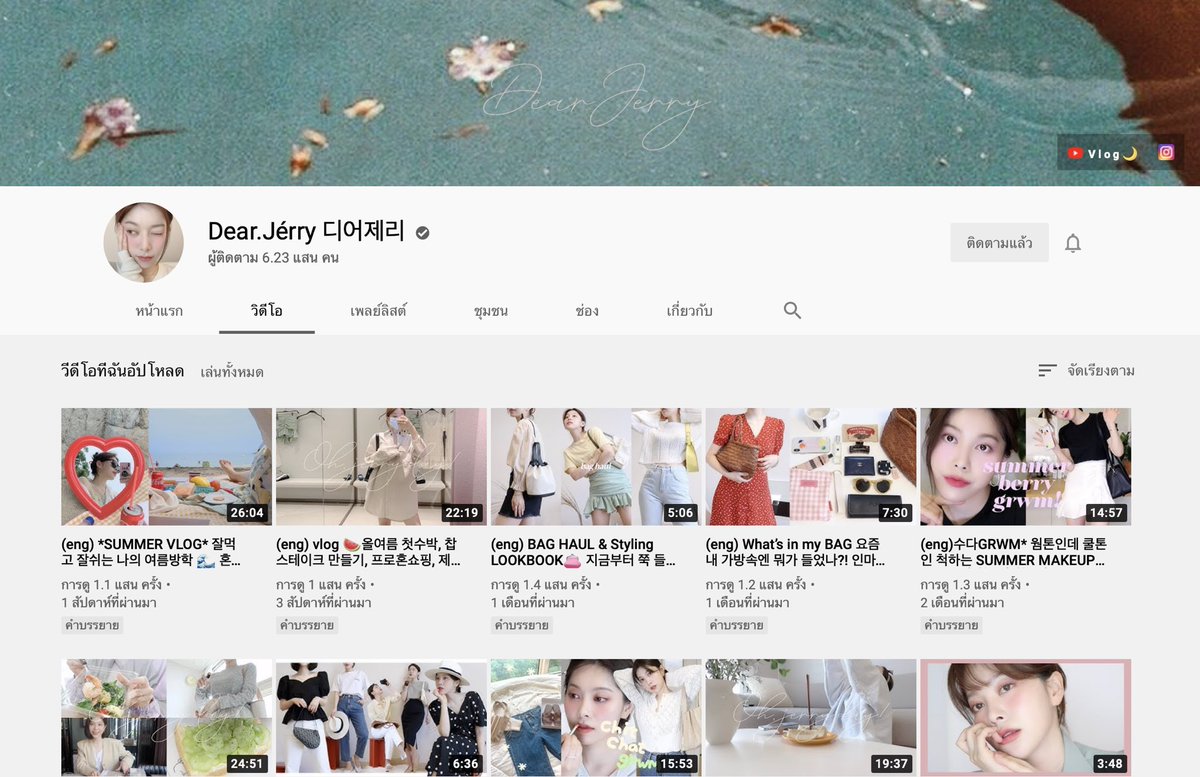Image resolution: width=1200 pixels, height=777 pixels.
Task: Click the notification bell icon
Action: click(x=1073, y=243)
